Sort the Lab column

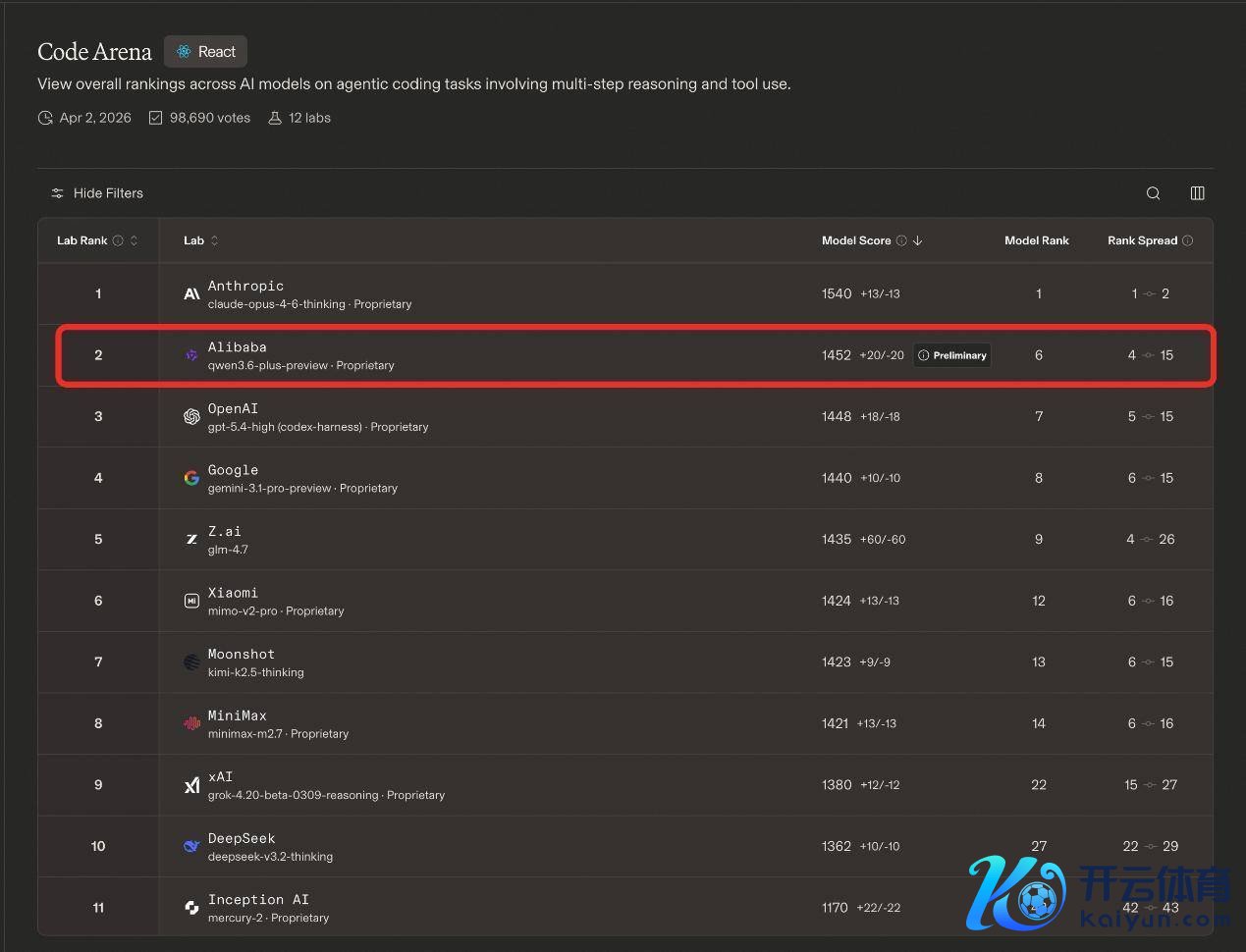click(214, 240)
